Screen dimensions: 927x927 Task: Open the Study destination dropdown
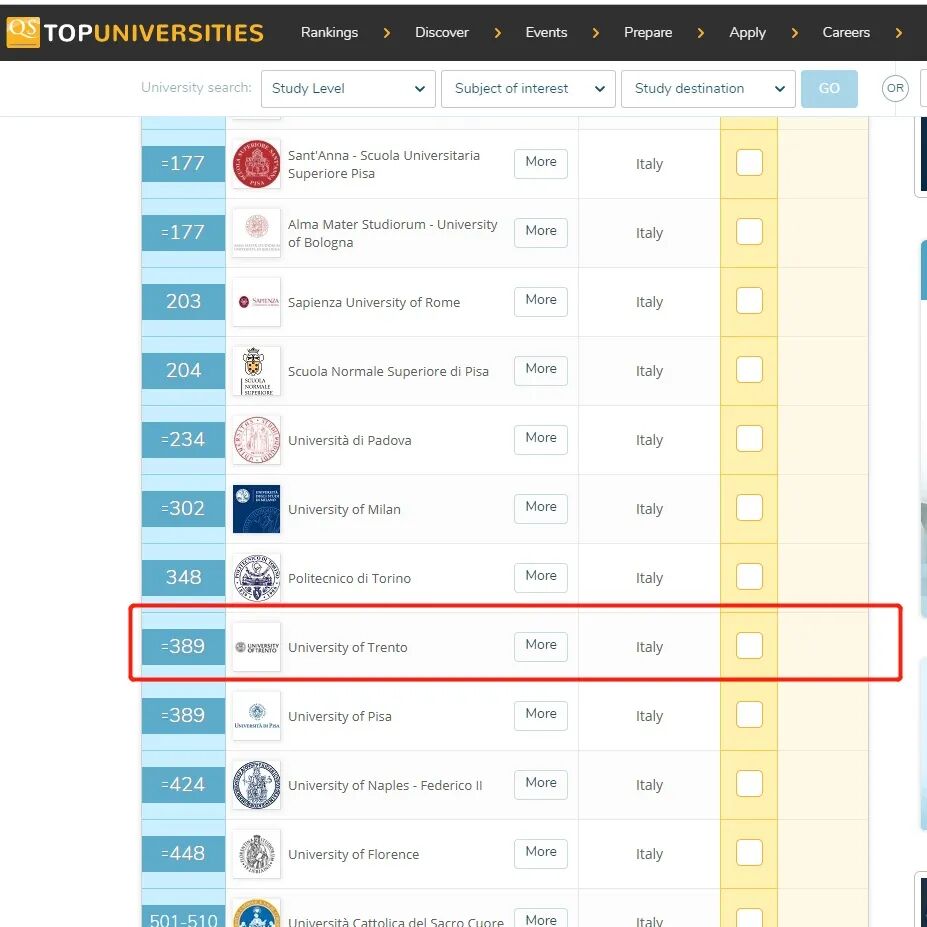708,89
